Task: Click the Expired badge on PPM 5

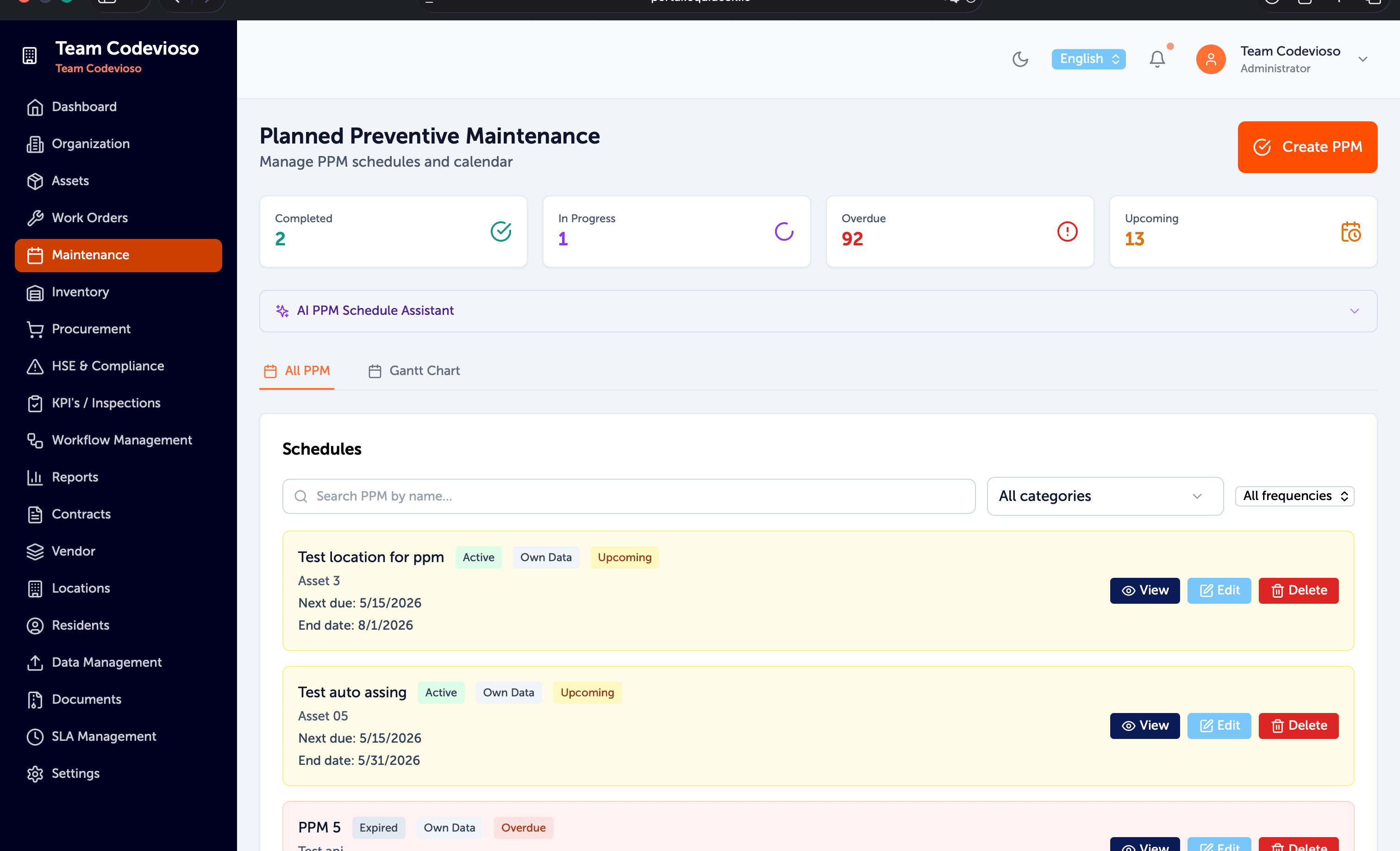Action: pyautogui.click(x=378, y=828)
